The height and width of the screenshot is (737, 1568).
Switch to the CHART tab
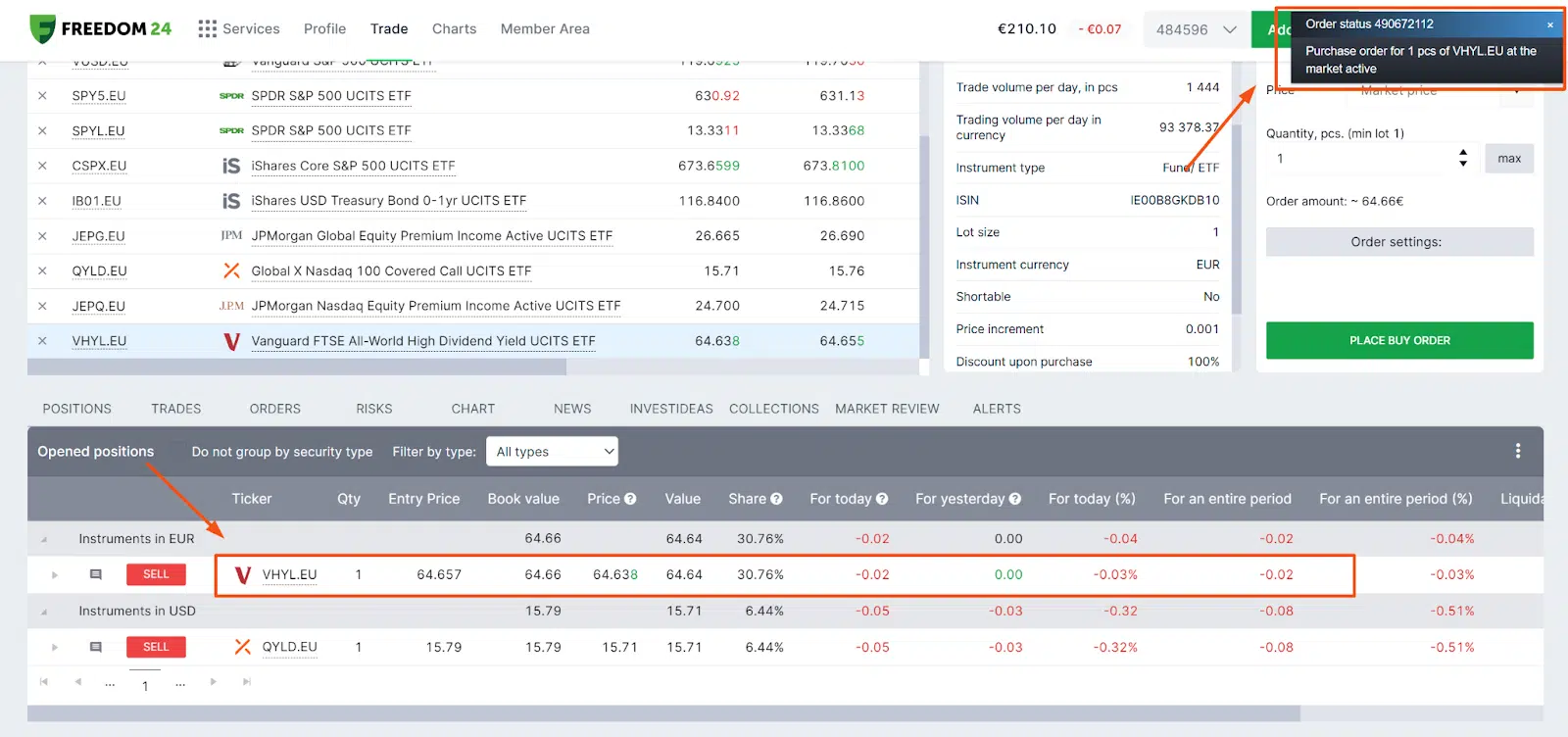pyautogui.click(x=473, y=409)
